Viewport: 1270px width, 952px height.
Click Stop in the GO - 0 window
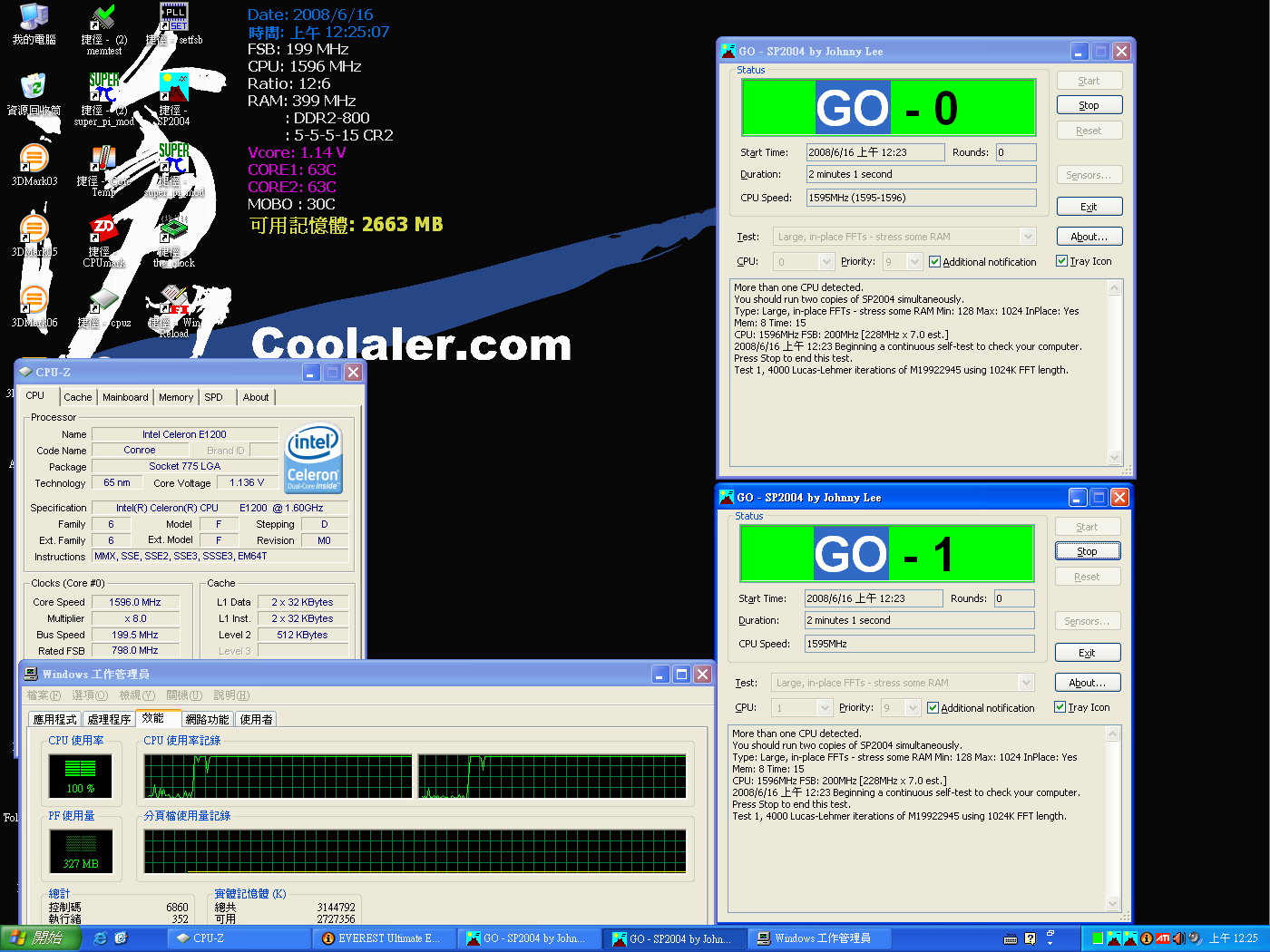tap(1089, 105)
